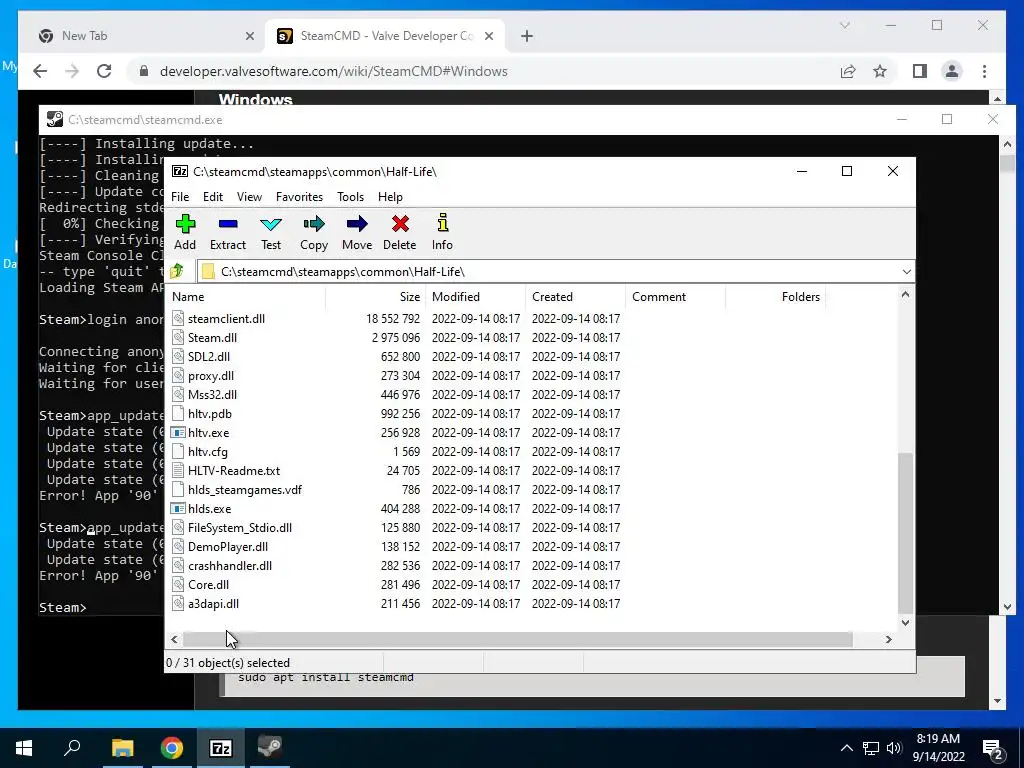Image resolution: width=1024 pixels, height=768 pixels.
Task: Sort files by Modified column
Action: [475, 296]
